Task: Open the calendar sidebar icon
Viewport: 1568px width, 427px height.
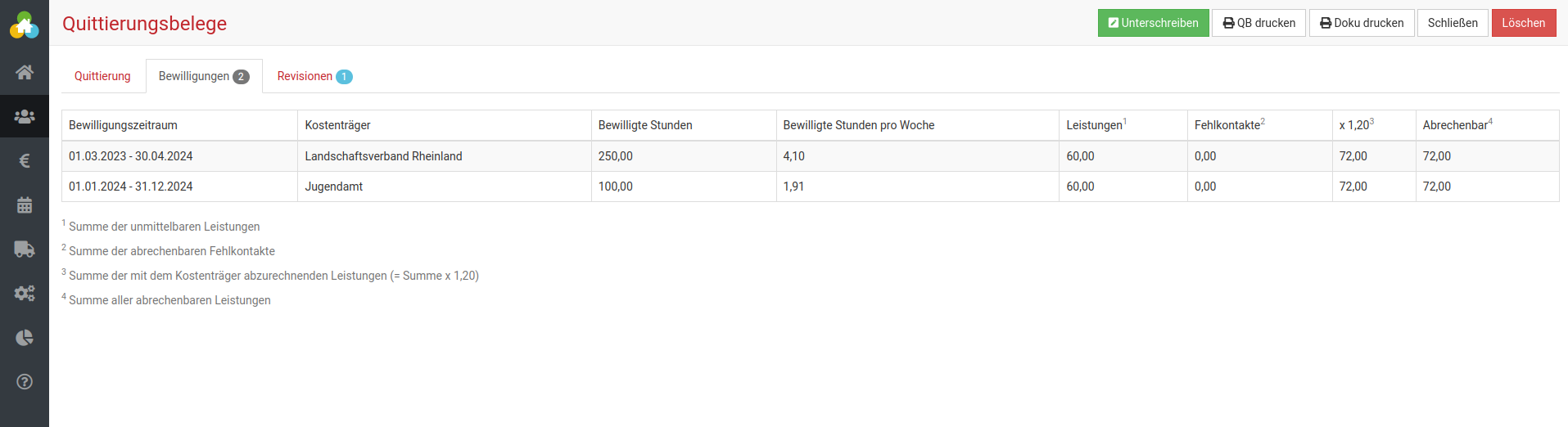Action: [x=25, y=205]
